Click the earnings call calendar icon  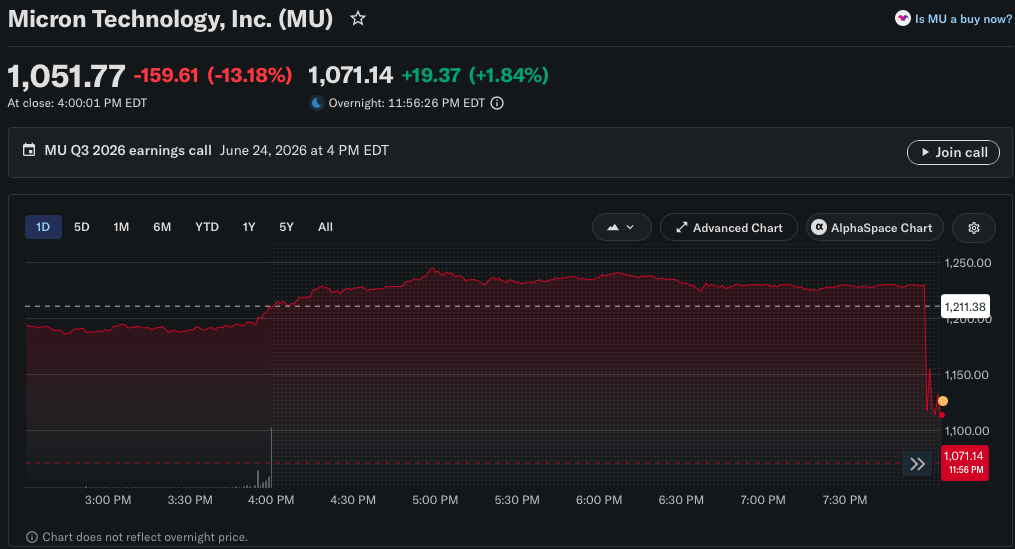[29, 150]
